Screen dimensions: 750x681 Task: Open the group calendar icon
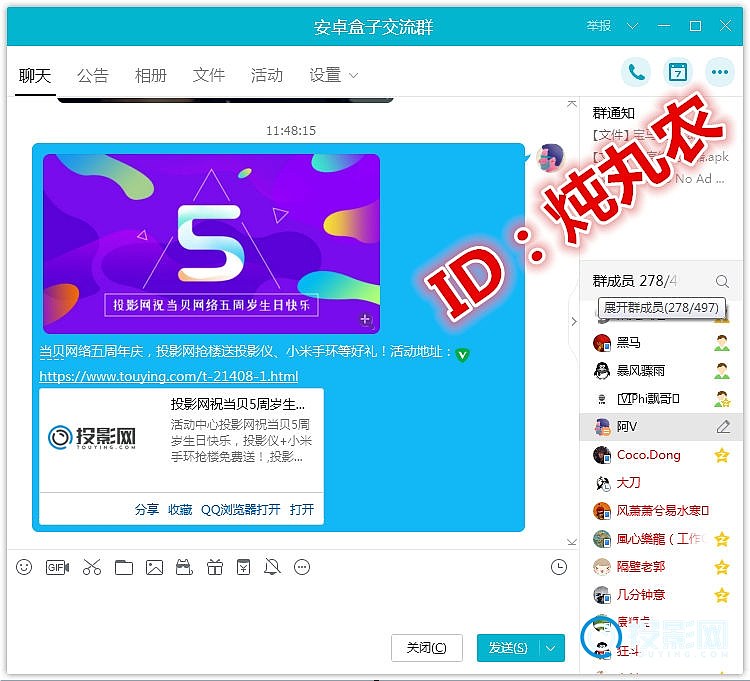tap(678, 73)
